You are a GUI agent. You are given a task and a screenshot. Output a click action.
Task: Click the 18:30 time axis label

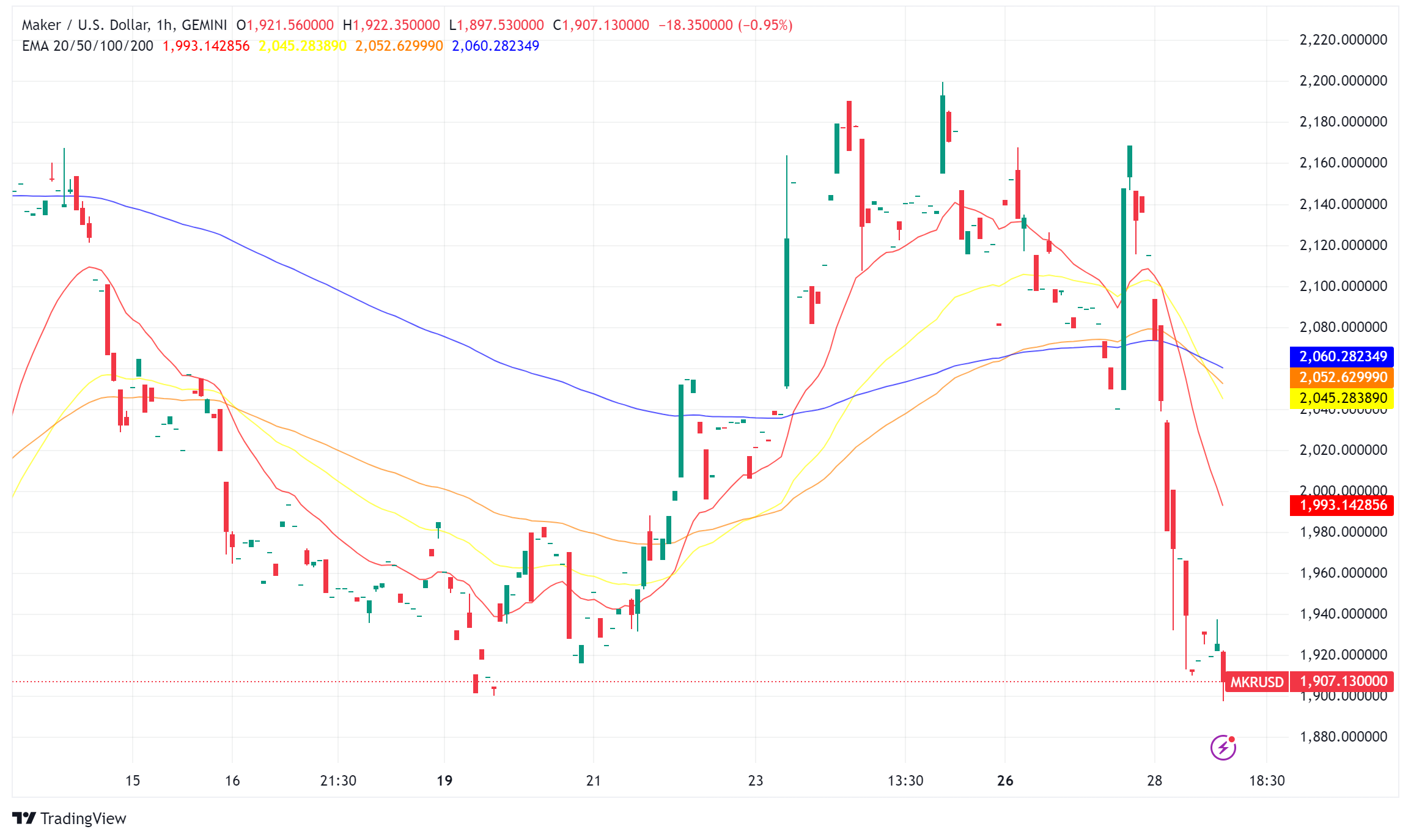[x=1267, y=781]
